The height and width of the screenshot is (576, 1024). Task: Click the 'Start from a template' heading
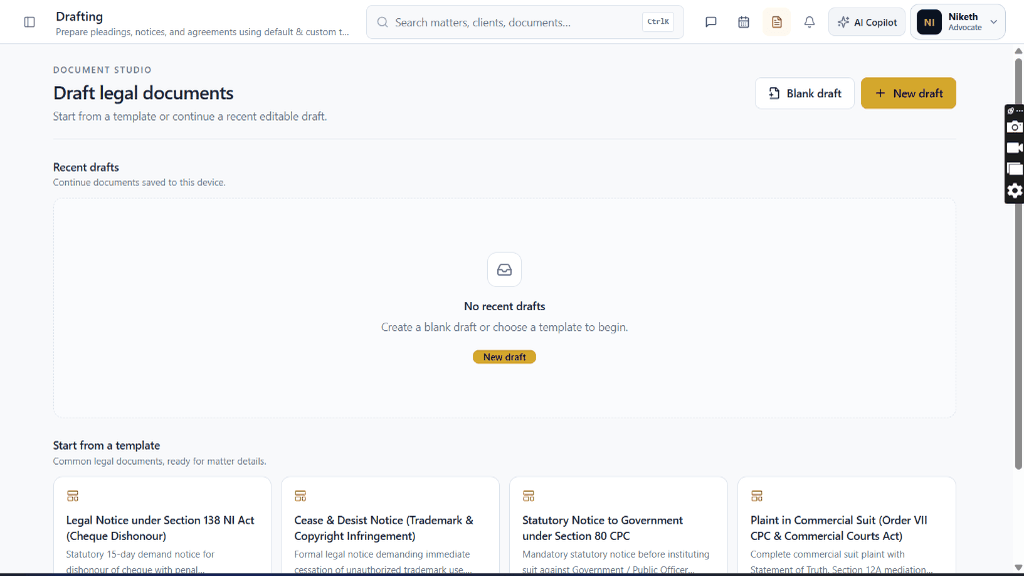106,445
